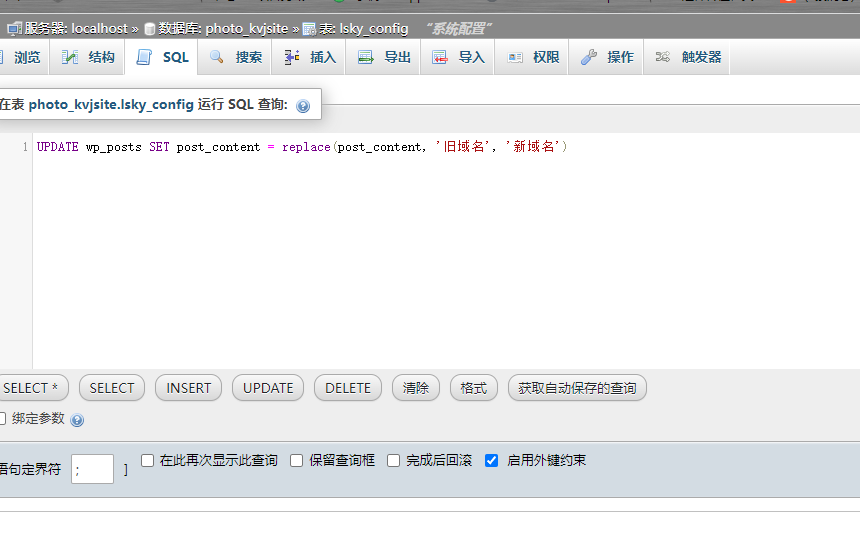This screenshot has width=860, height=547.
Task: Insert the INSERT query template
Action: [189, 388]
